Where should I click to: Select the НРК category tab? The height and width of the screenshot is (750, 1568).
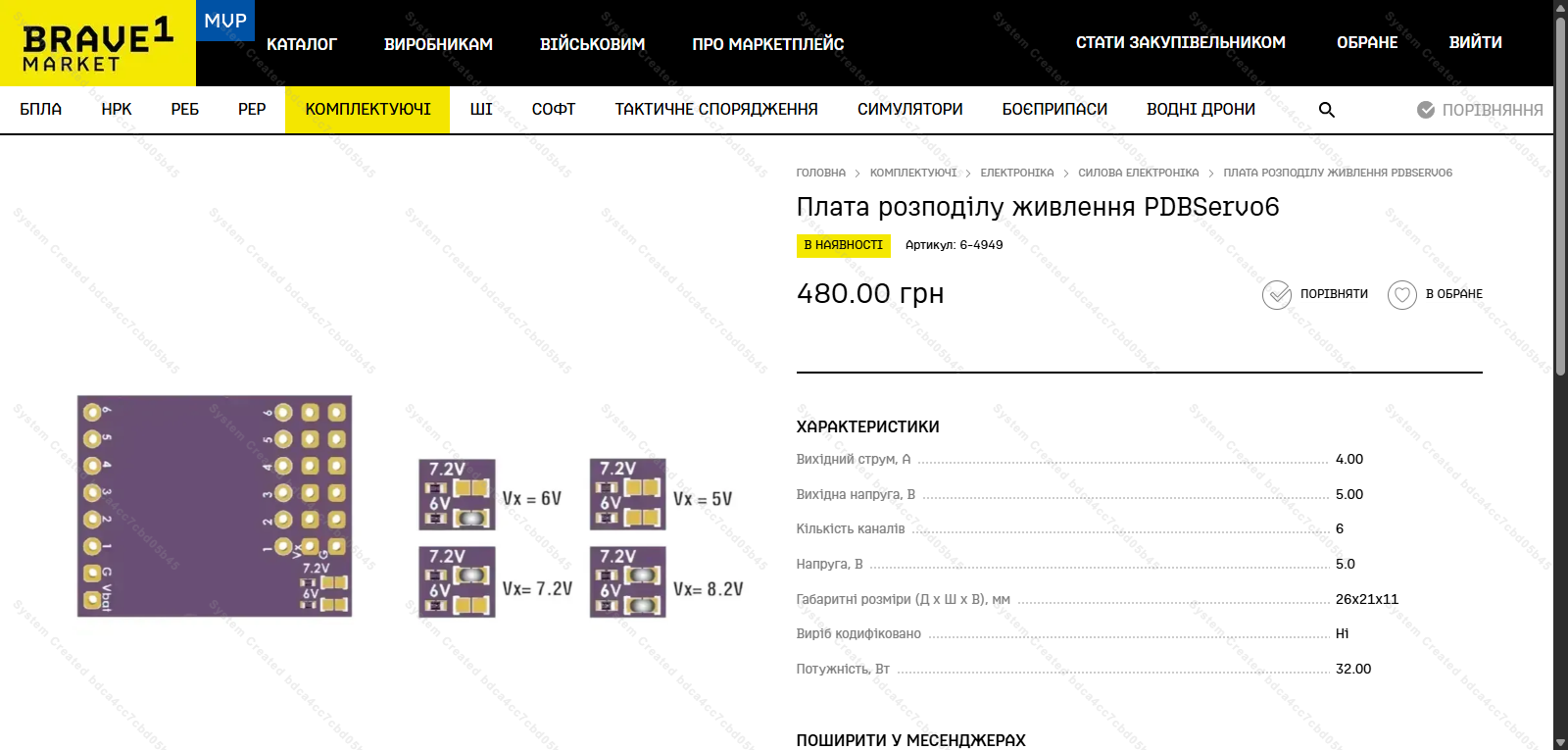[117, 109]
